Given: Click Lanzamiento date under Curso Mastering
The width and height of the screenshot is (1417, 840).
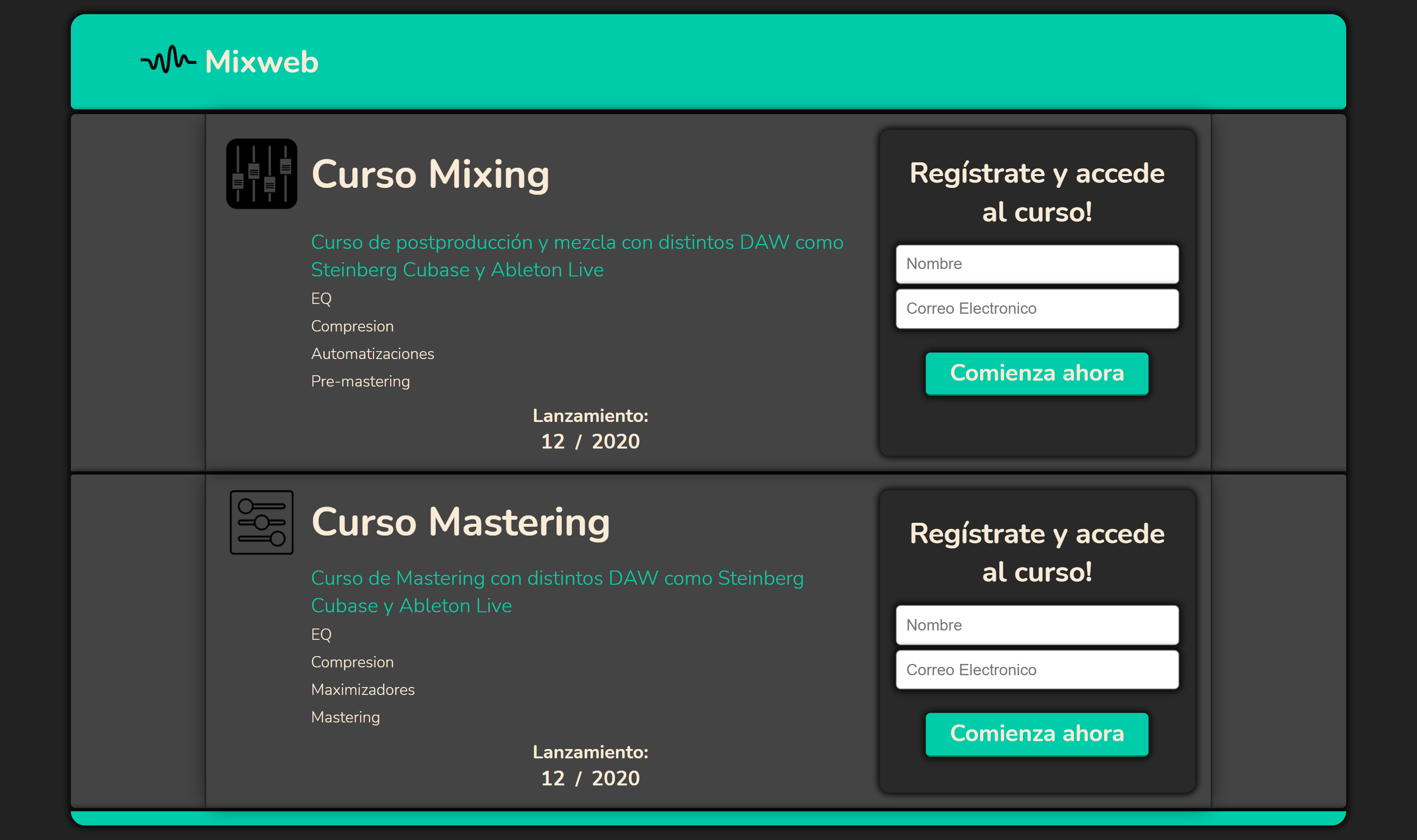Looking at the screenshot, I should [x=590, y=778].
